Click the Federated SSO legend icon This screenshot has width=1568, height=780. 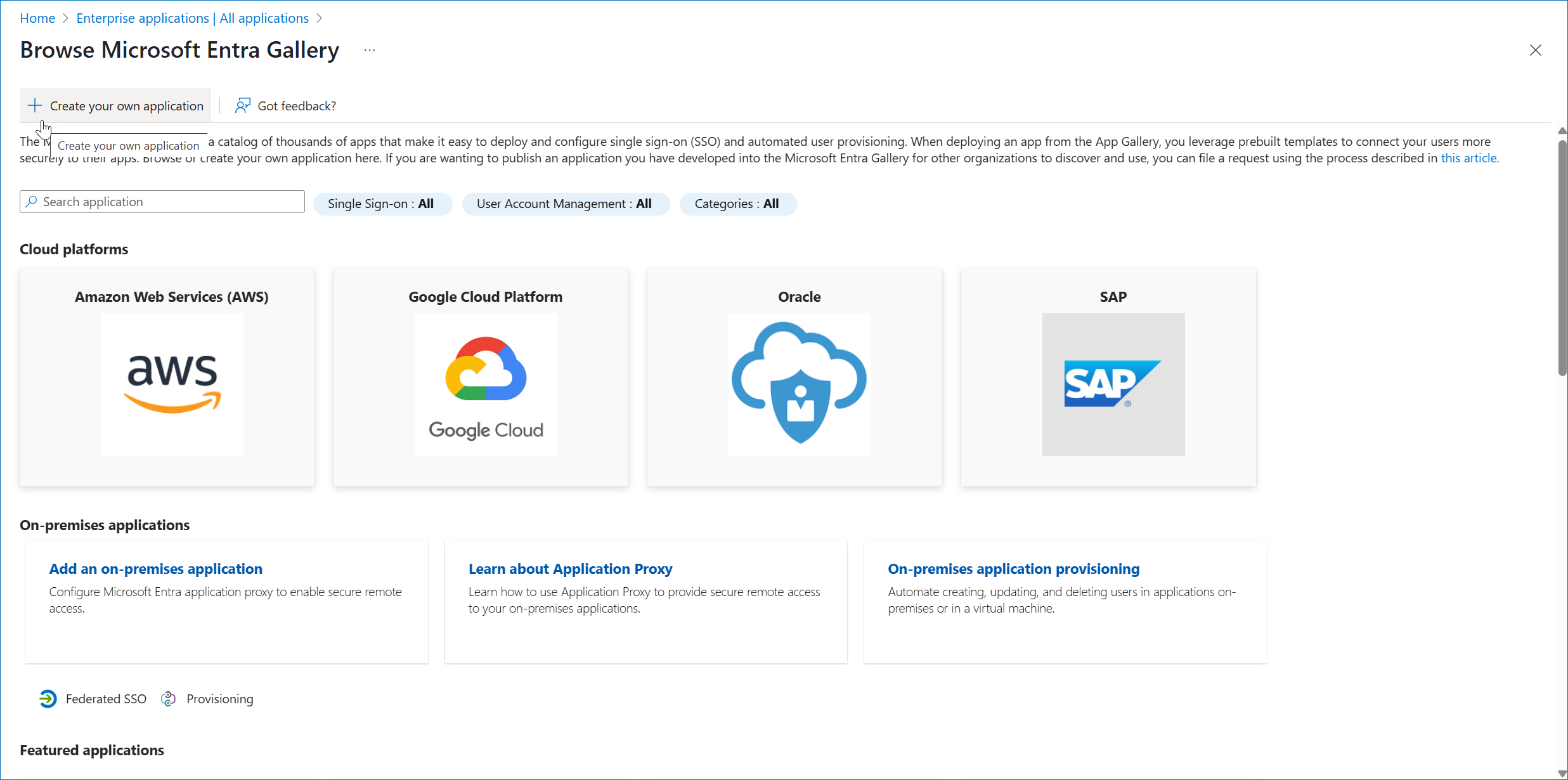pyautogui.click(x=48, y=699)
